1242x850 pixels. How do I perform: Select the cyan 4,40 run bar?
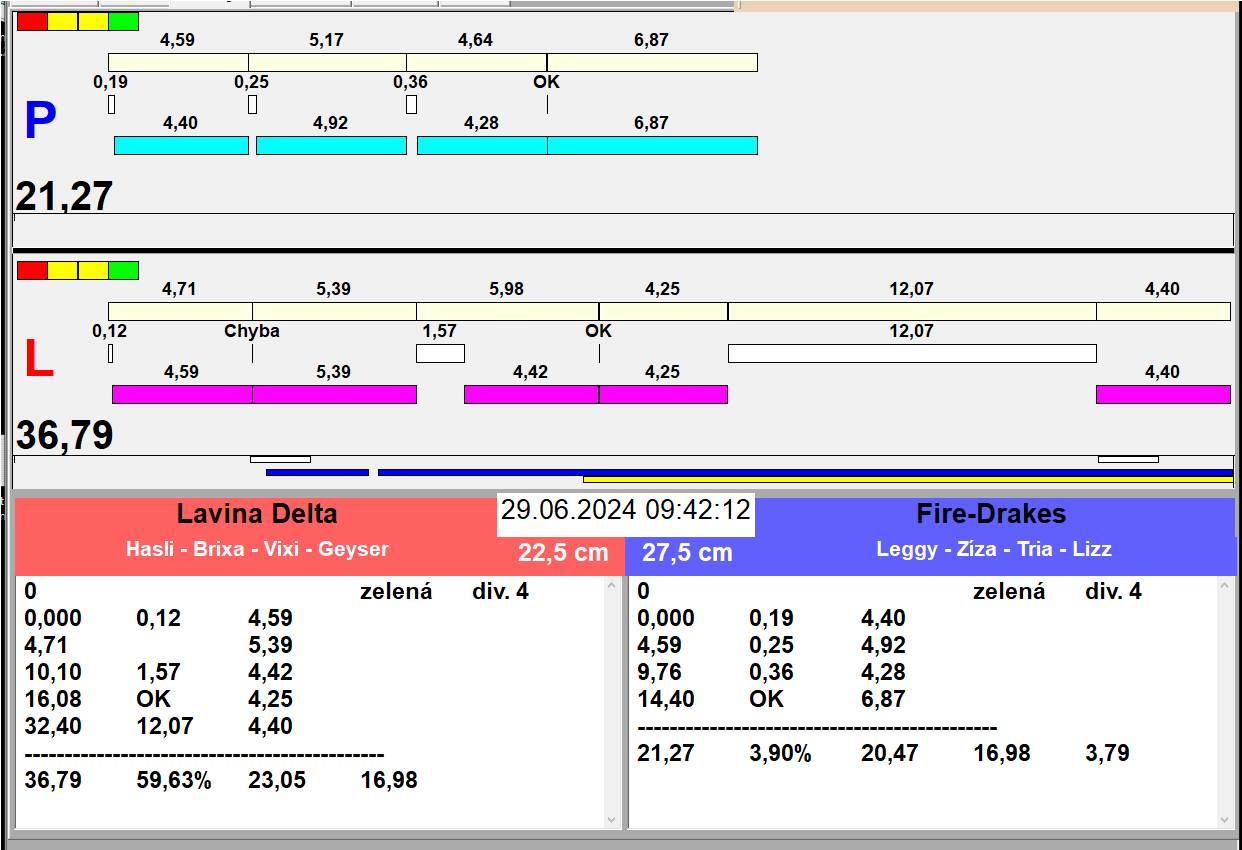point(181,145)
